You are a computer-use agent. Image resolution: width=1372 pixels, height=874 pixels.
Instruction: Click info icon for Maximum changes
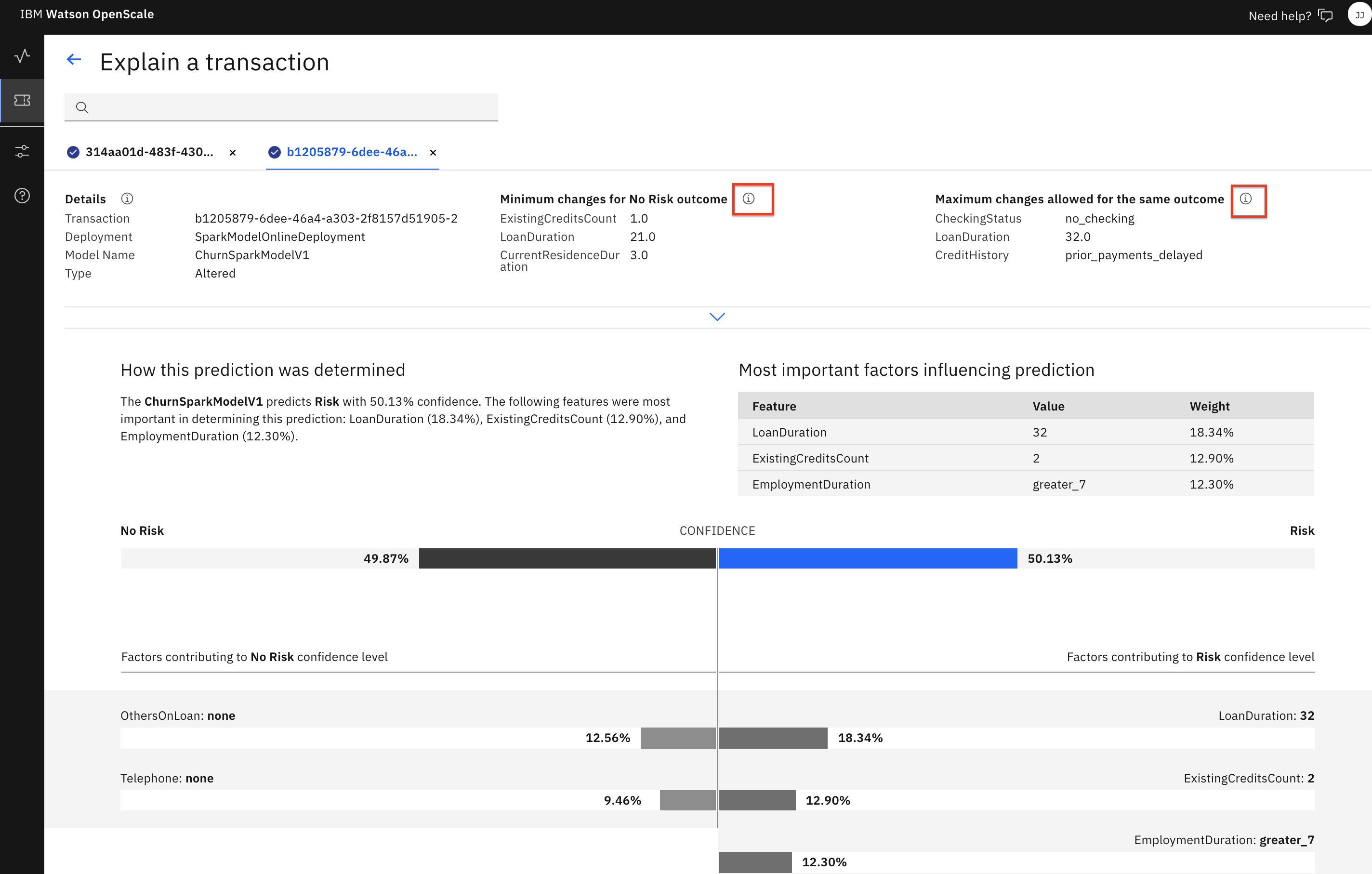pyautogui.click(x=1246, y=199)
